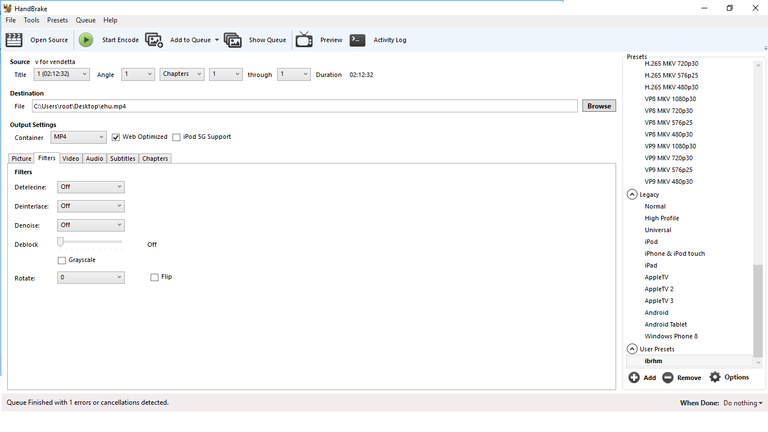The image size is (768, 432).
Task: Click the Add to Queue icon
Action: pyautogui.click(x=154, y=40)
